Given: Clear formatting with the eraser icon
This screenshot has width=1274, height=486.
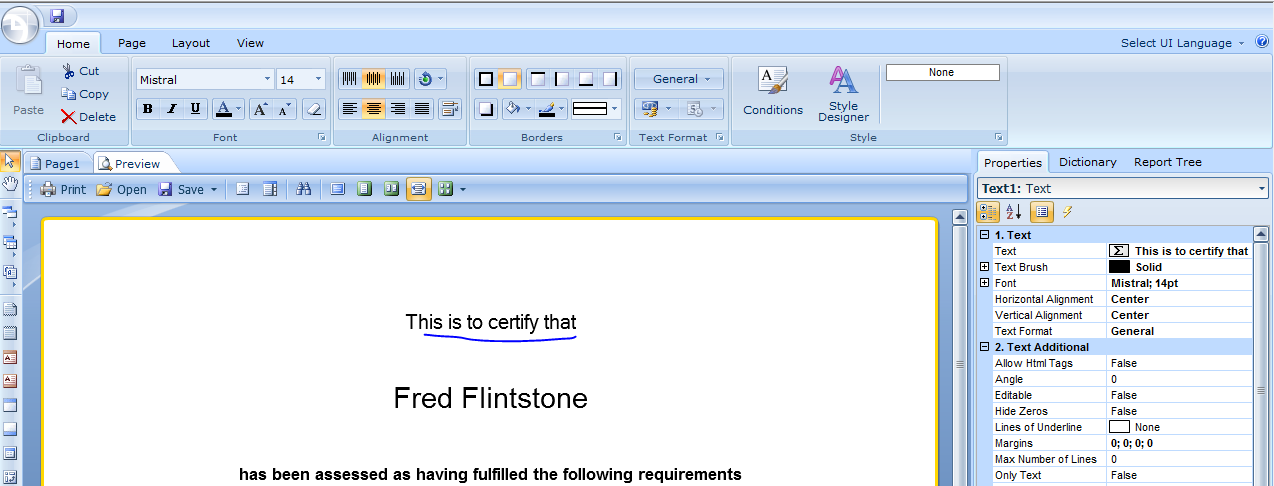Looking at the screenshot, I should pos(314,109).
